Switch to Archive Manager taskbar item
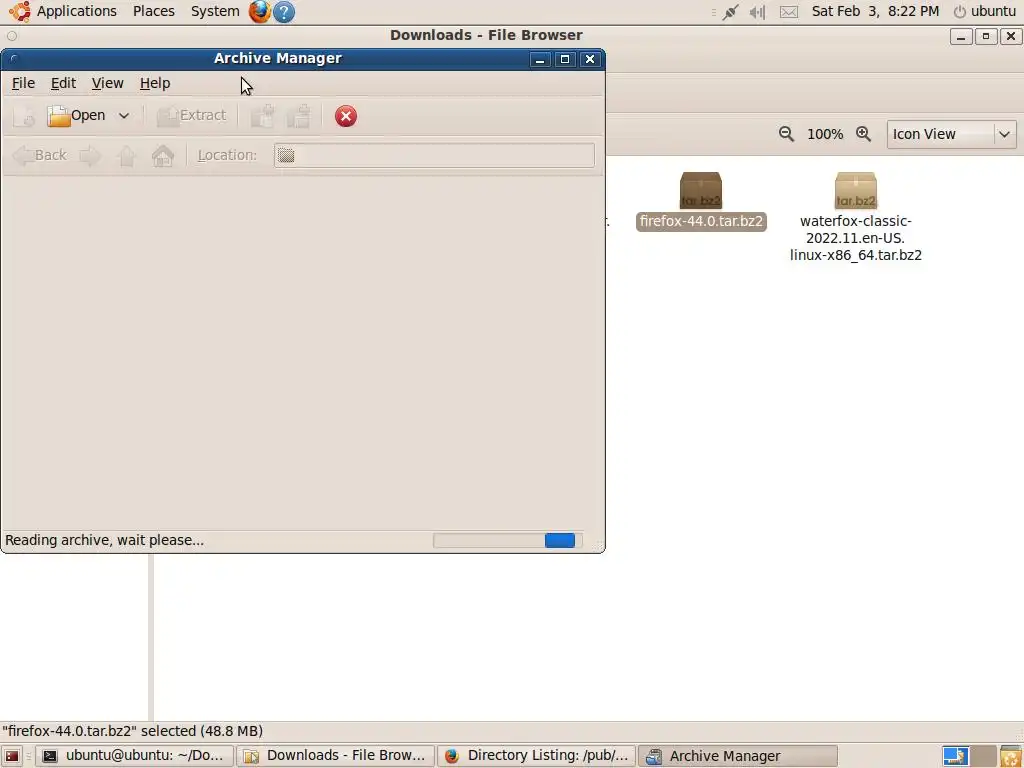 click(x=738, y=756)
